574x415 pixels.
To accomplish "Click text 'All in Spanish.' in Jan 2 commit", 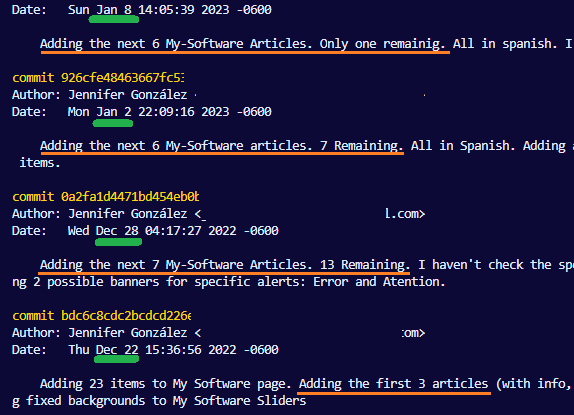I will tap(463, 146).
